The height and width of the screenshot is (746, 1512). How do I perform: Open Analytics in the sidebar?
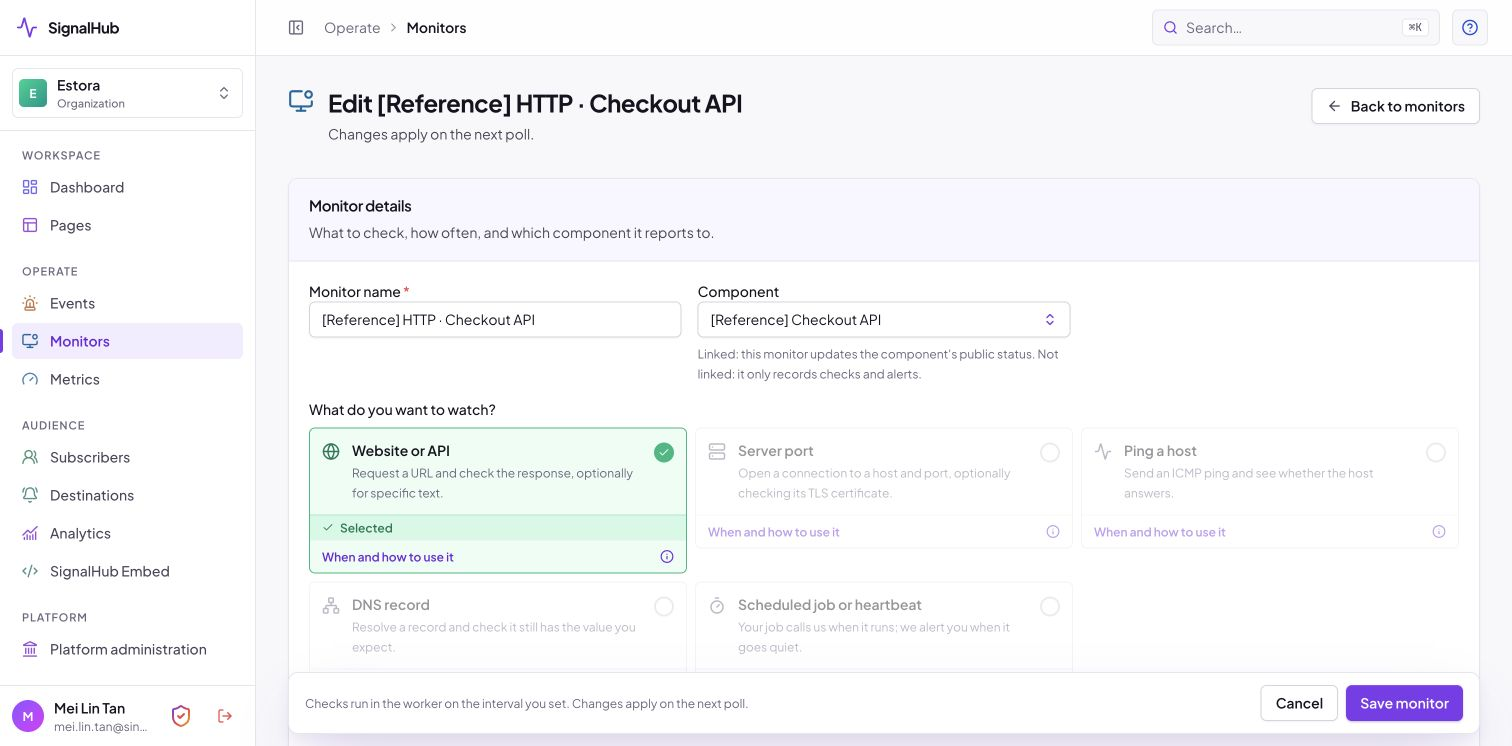point(127,533)
